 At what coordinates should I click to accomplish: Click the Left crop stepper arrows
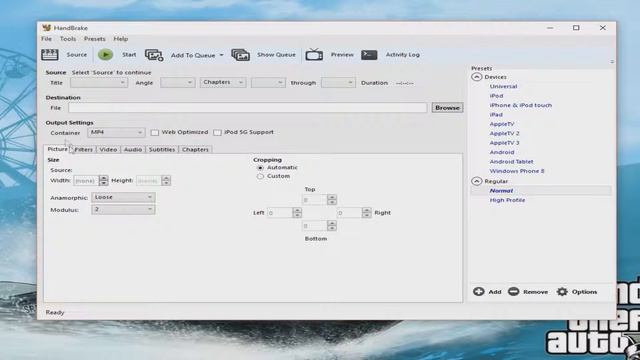coord(297,213)
